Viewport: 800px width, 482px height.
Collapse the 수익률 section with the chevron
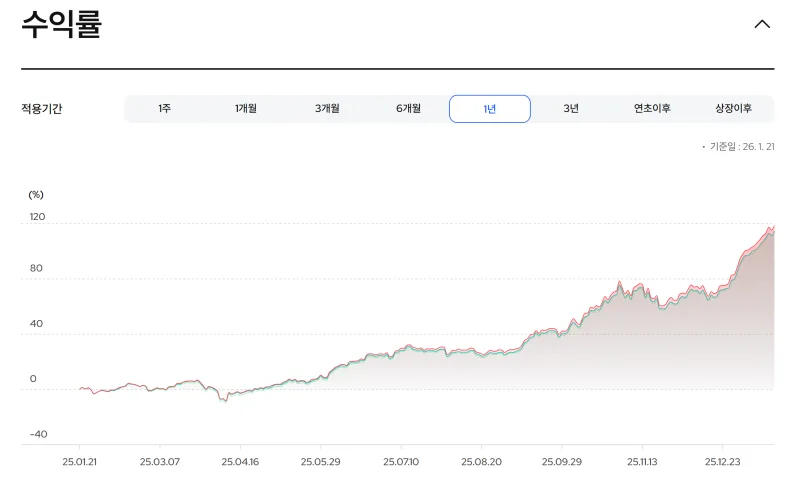(762, 24)
